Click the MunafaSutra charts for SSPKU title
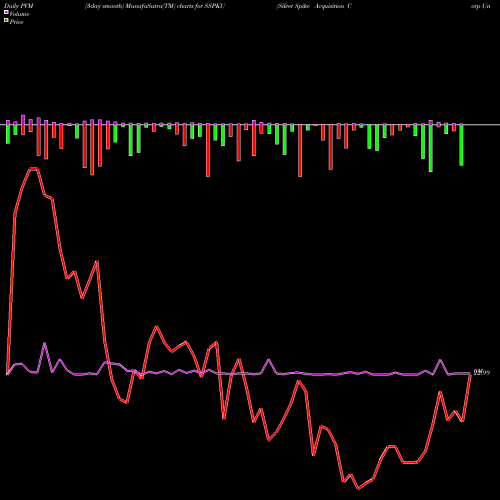Screen dimensions: 500x500 155,6
